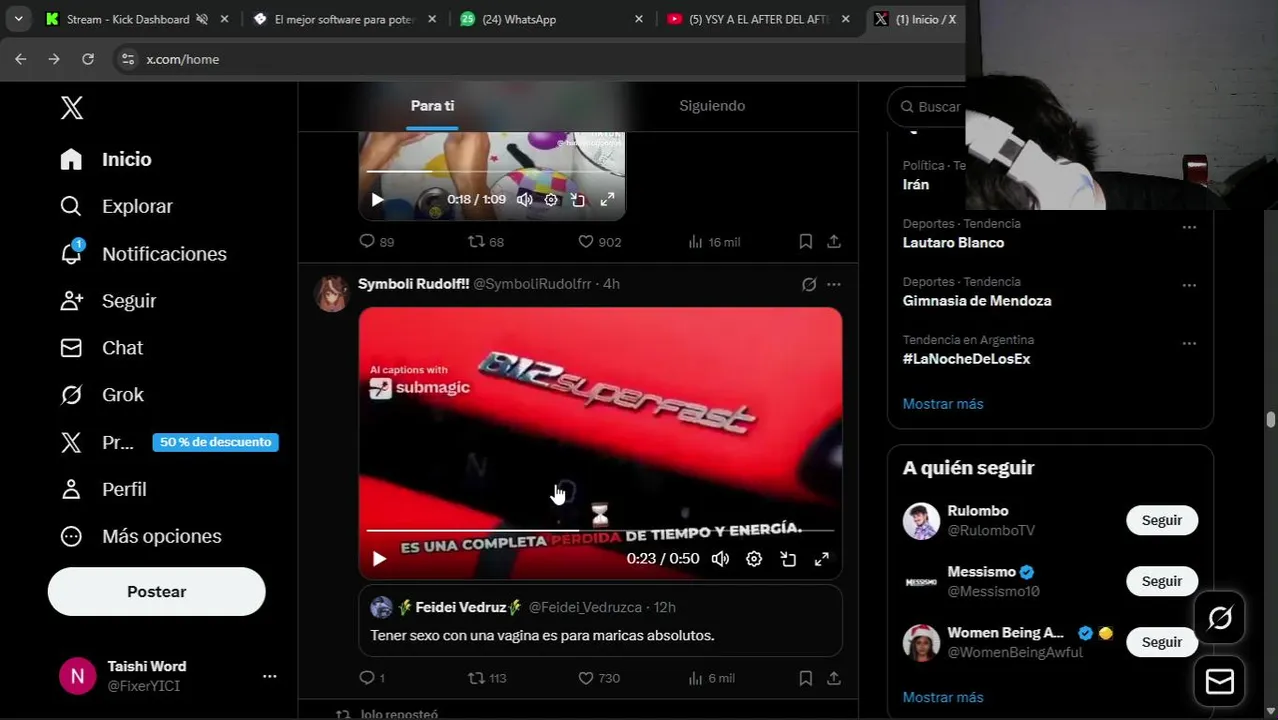Reload the page in browser
This screenshot has height=720, width=1278.
[88, 59]
